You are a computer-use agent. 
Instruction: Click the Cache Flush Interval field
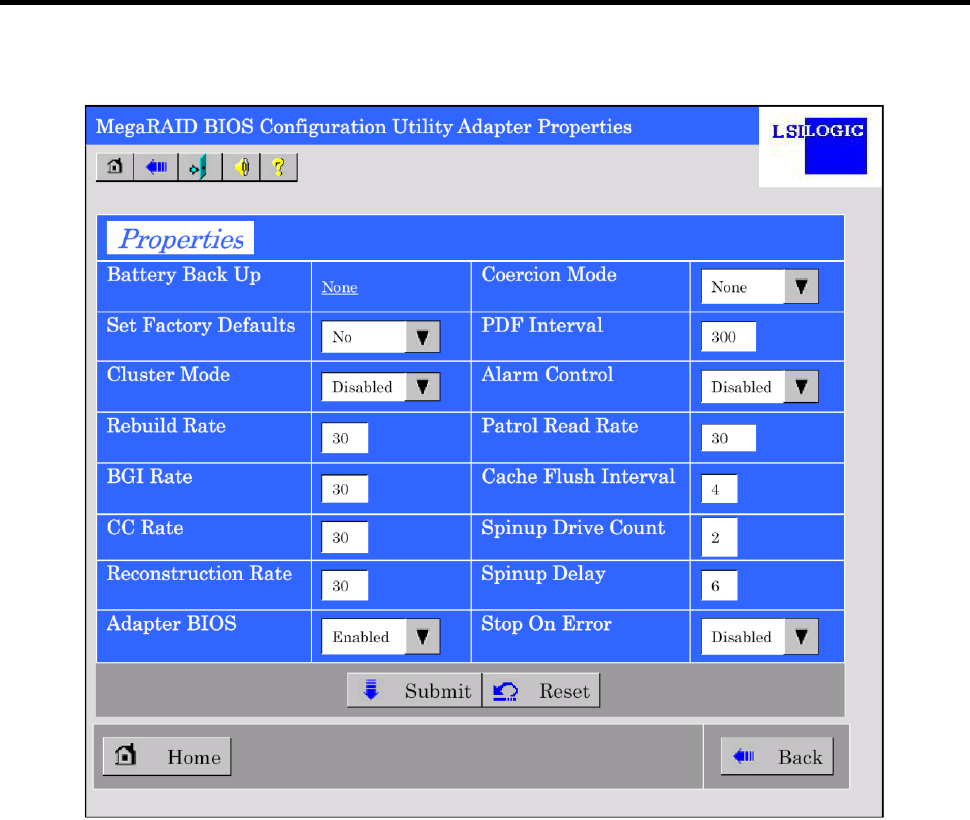719,489
